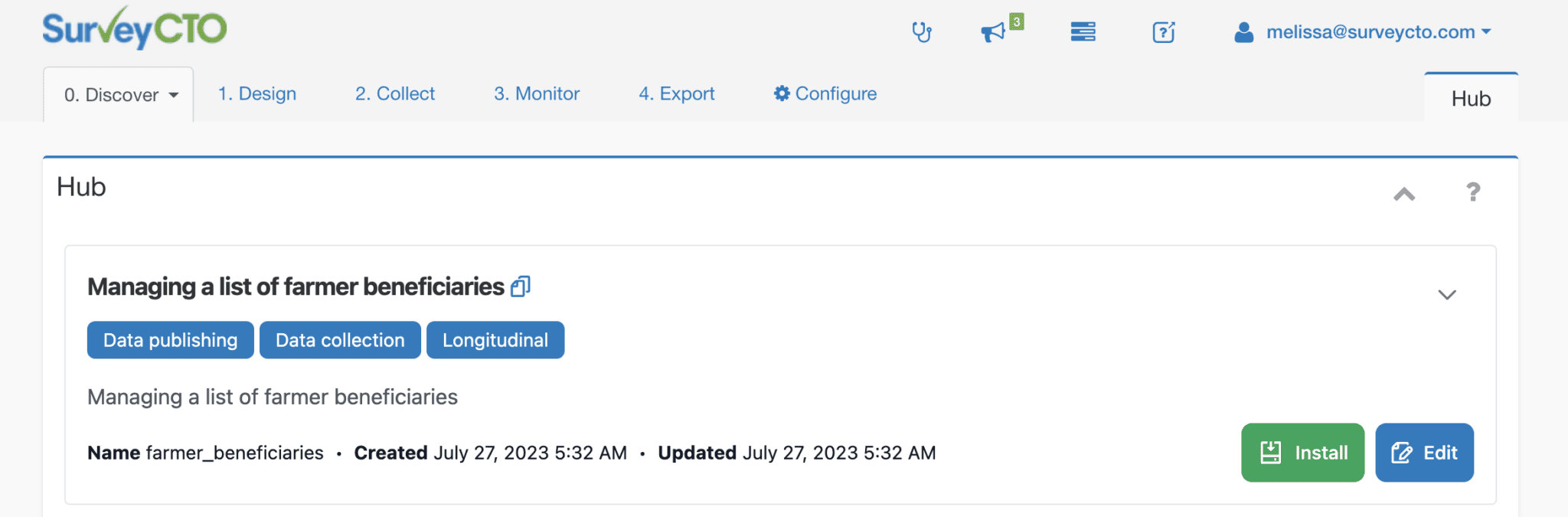
Task: Select the Longitudinal tag
Action: (495, 340)
